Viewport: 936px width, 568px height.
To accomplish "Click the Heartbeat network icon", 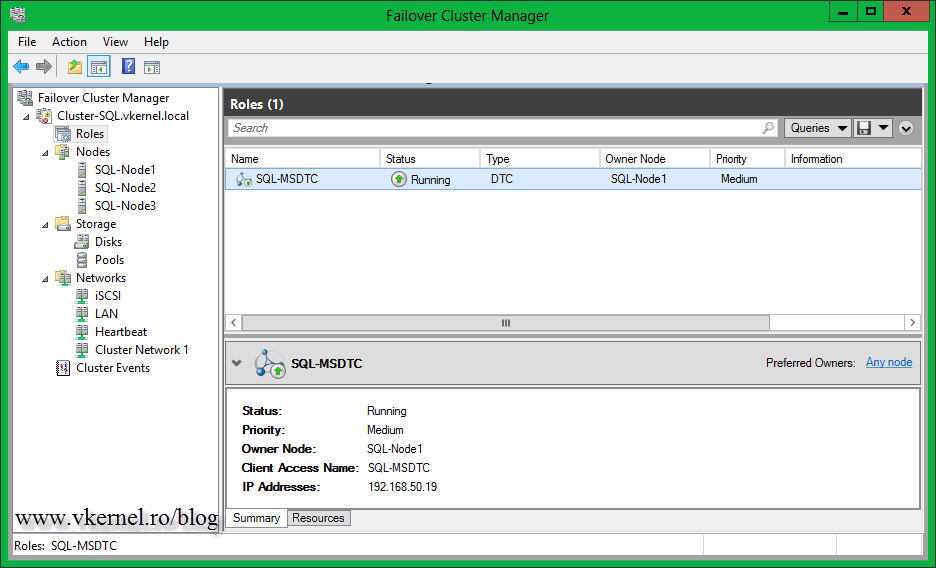I will pos(82,331).
